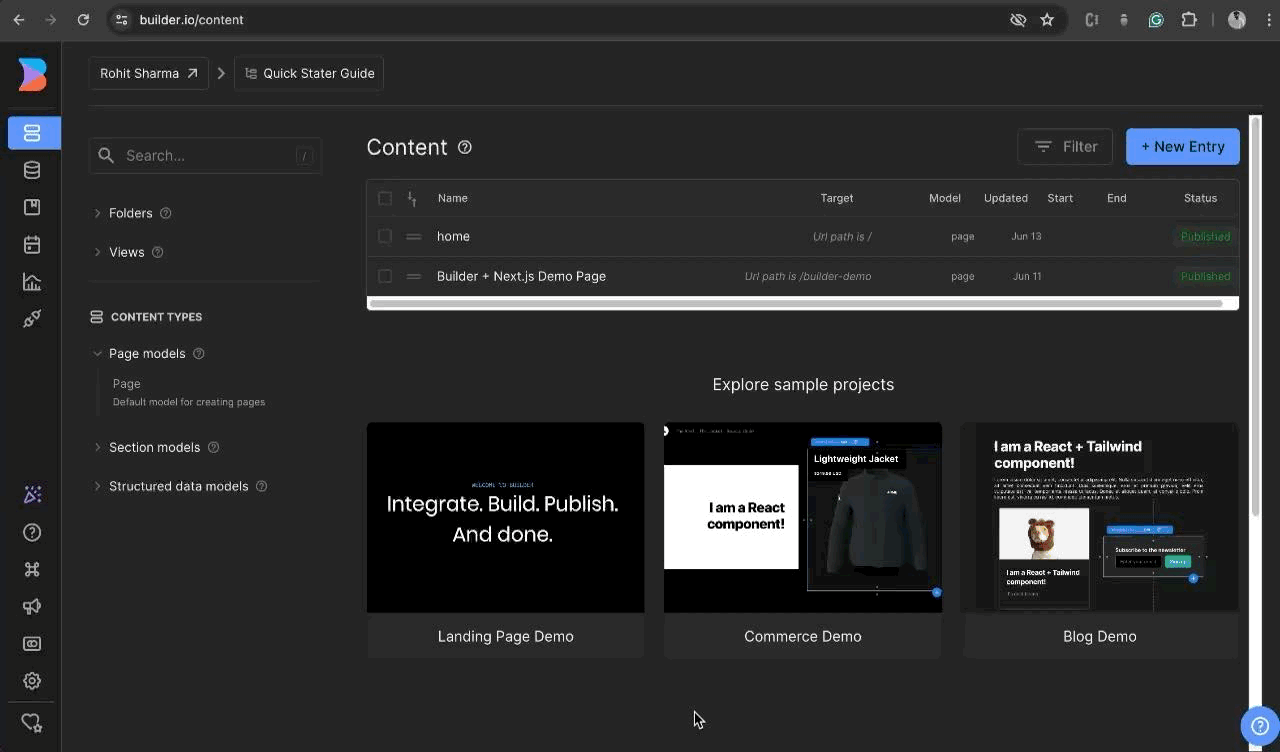Open the Insights chart icon
This screenshot has height=752, width=1280.
[32, 282]
